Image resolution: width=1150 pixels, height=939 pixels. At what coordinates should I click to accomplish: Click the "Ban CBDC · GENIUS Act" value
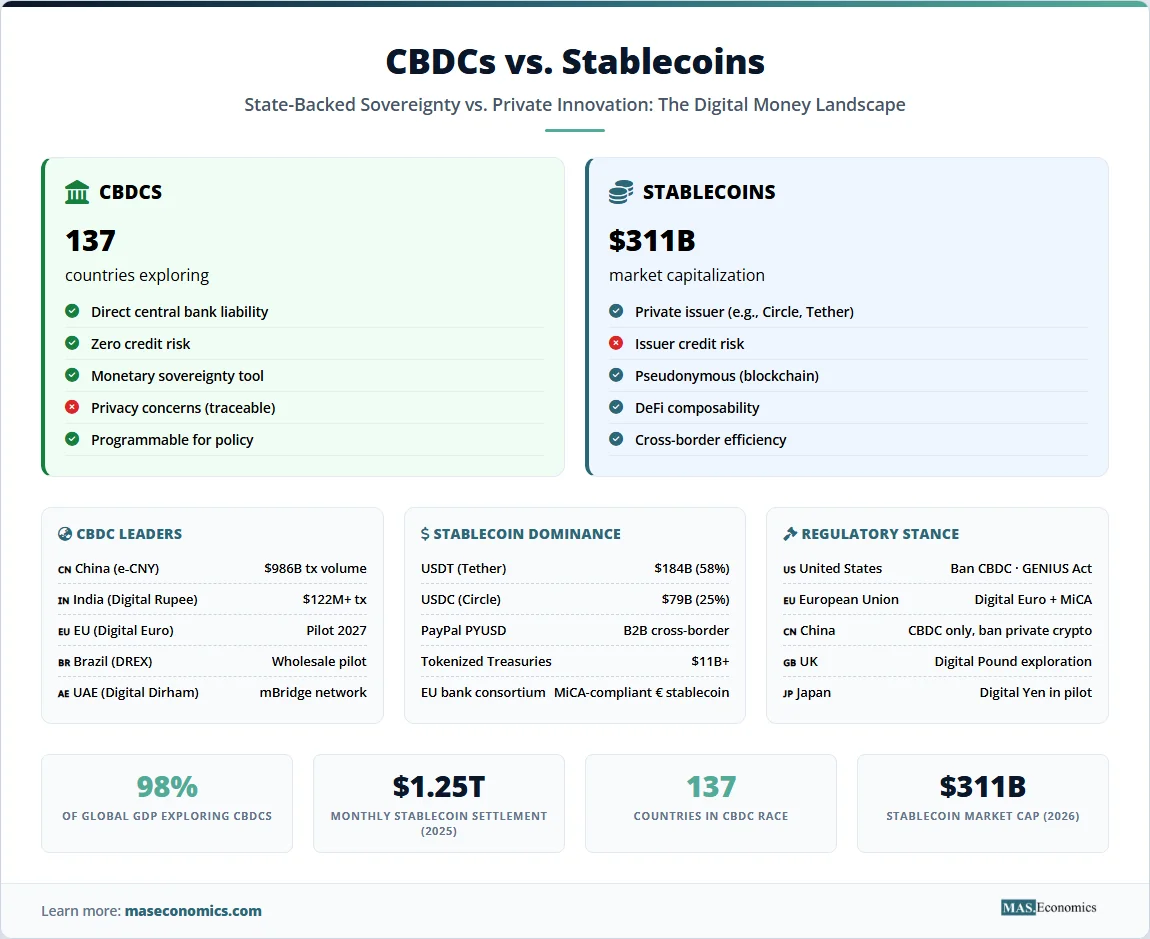[1021, 569]
